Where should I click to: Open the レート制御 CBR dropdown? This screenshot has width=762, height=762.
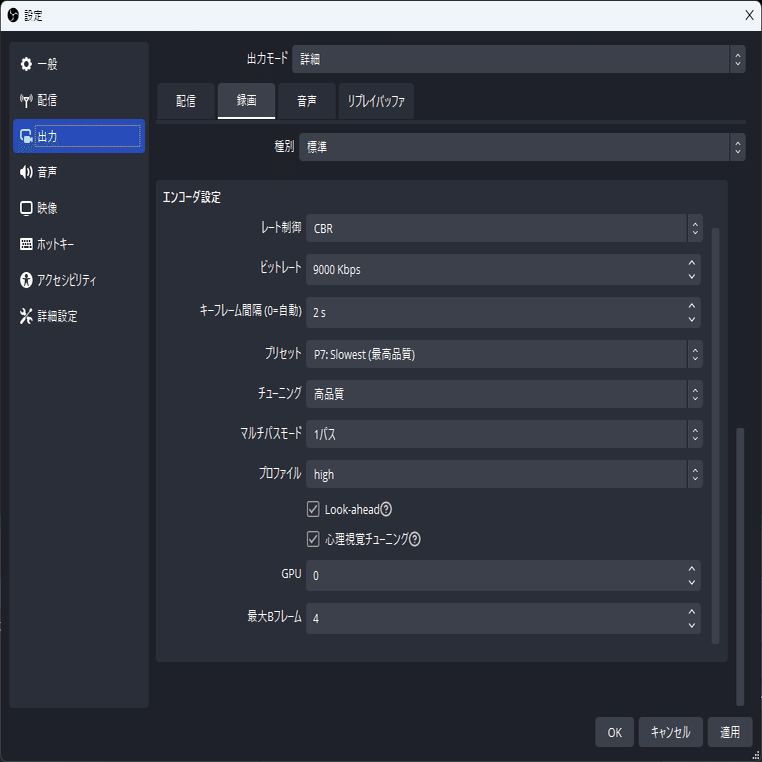click(504, 228)
